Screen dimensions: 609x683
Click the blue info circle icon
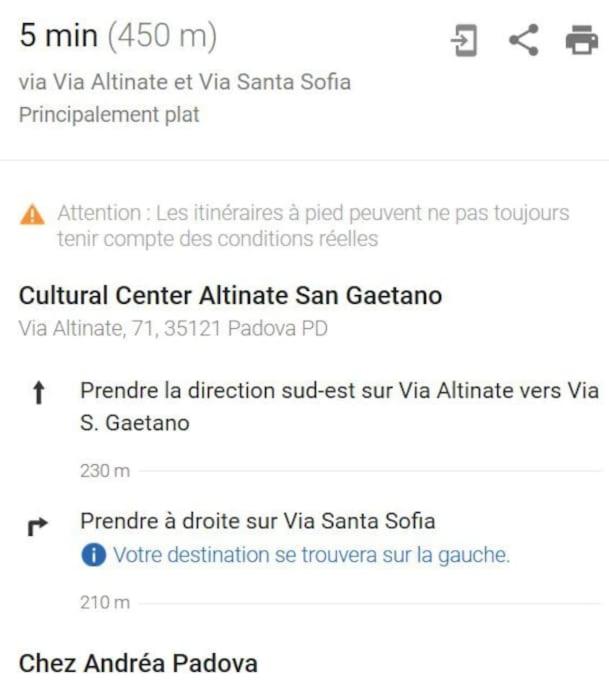(x=93, y=555)
